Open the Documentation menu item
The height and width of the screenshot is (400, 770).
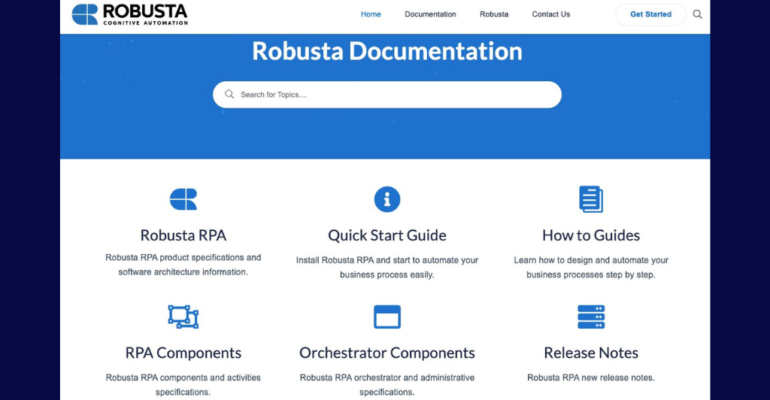pyautogui.click(x=430, y=14)
